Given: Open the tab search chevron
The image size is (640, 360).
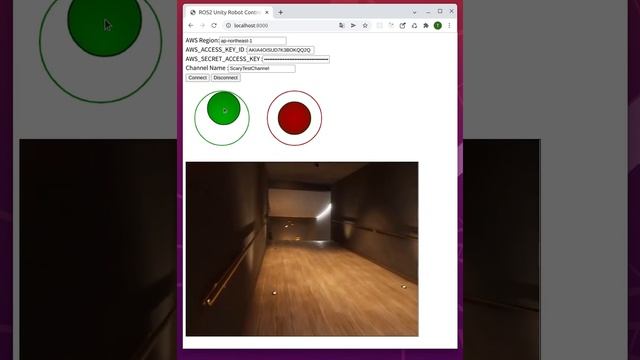Looking at the screenshot, I should [414, 12].
